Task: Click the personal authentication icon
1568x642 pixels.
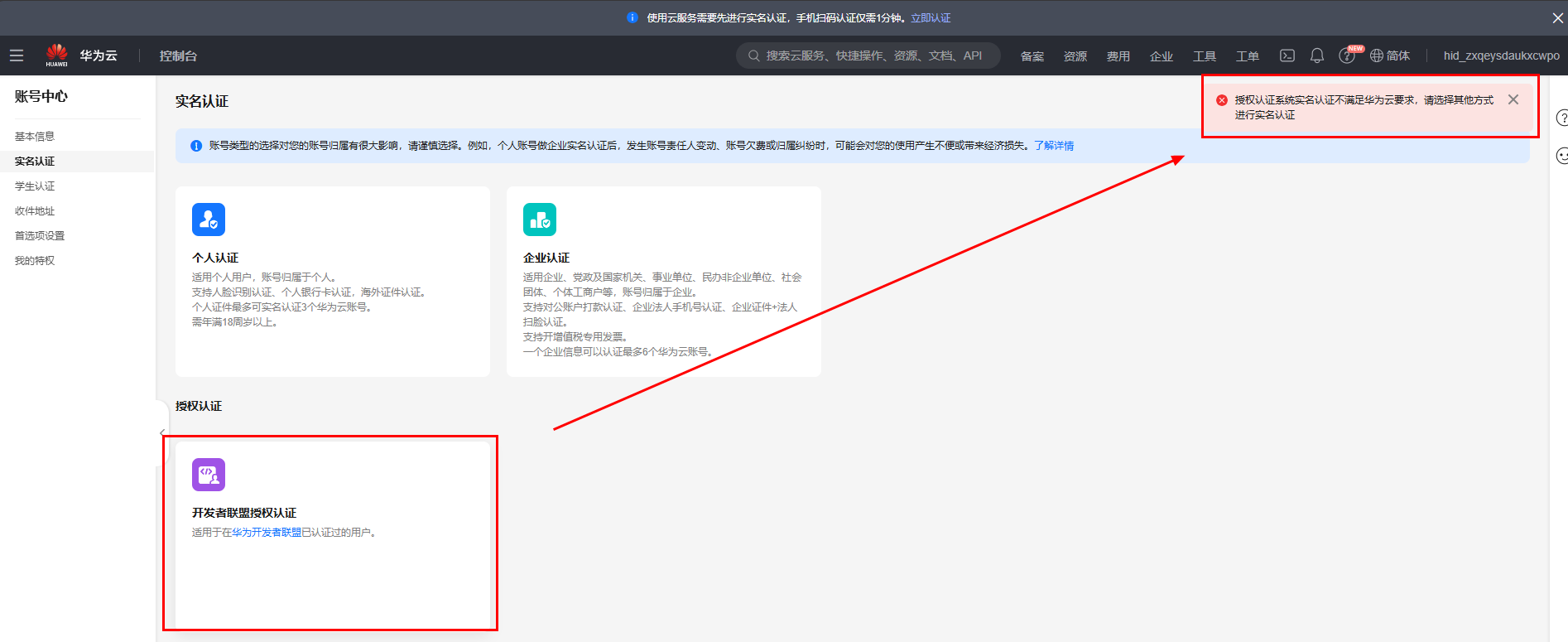Action: click(209, 220)
